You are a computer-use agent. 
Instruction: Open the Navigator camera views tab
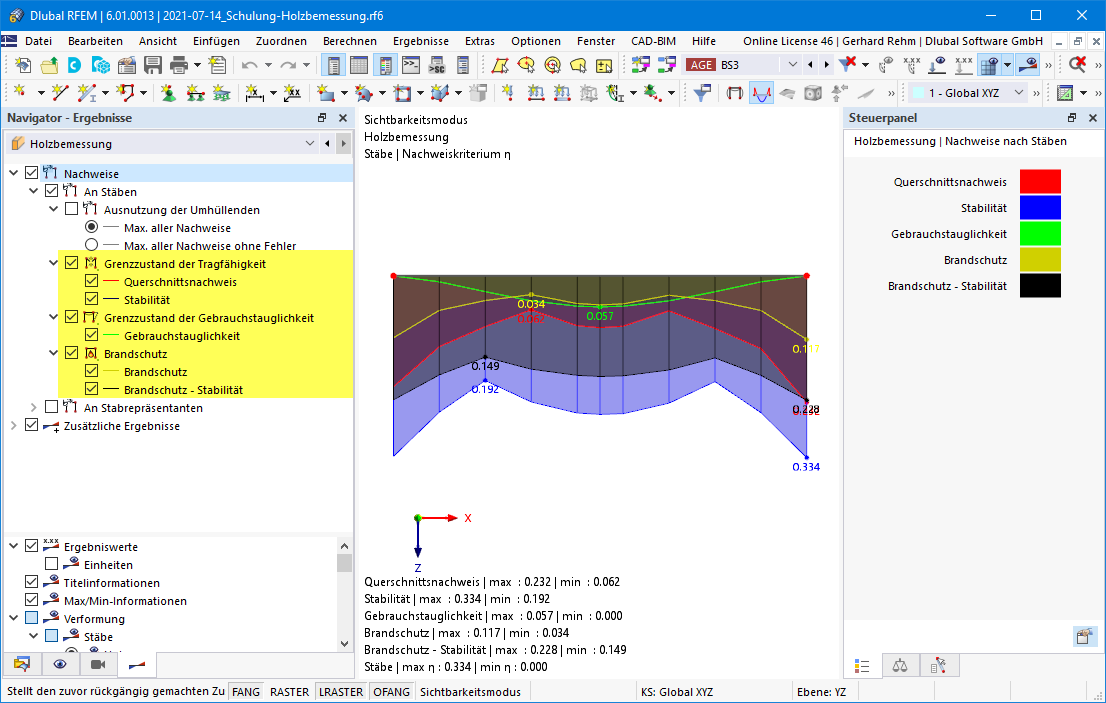98,664
